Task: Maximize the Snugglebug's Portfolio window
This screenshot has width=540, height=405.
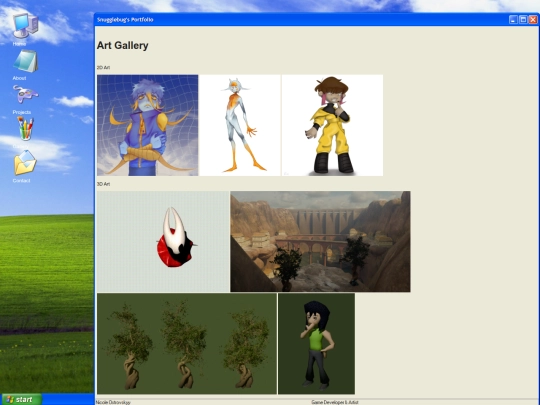Action: tap(523, 20)
